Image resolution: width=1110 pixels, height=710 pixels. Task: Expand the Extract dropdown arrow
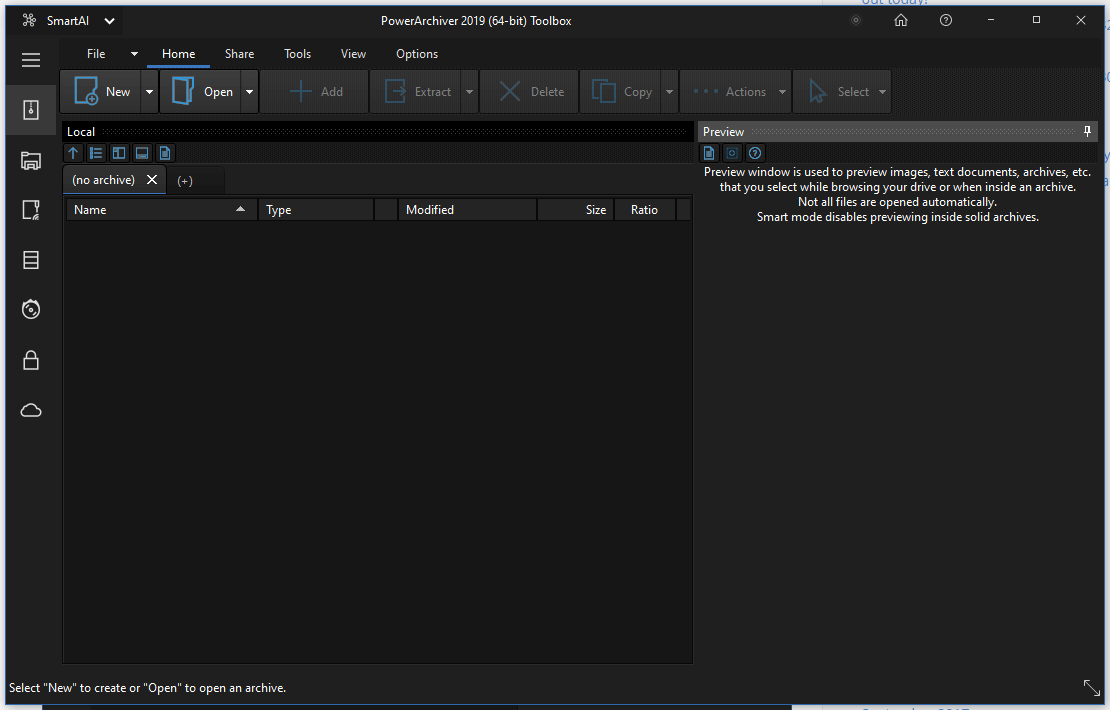click(469, 91)
